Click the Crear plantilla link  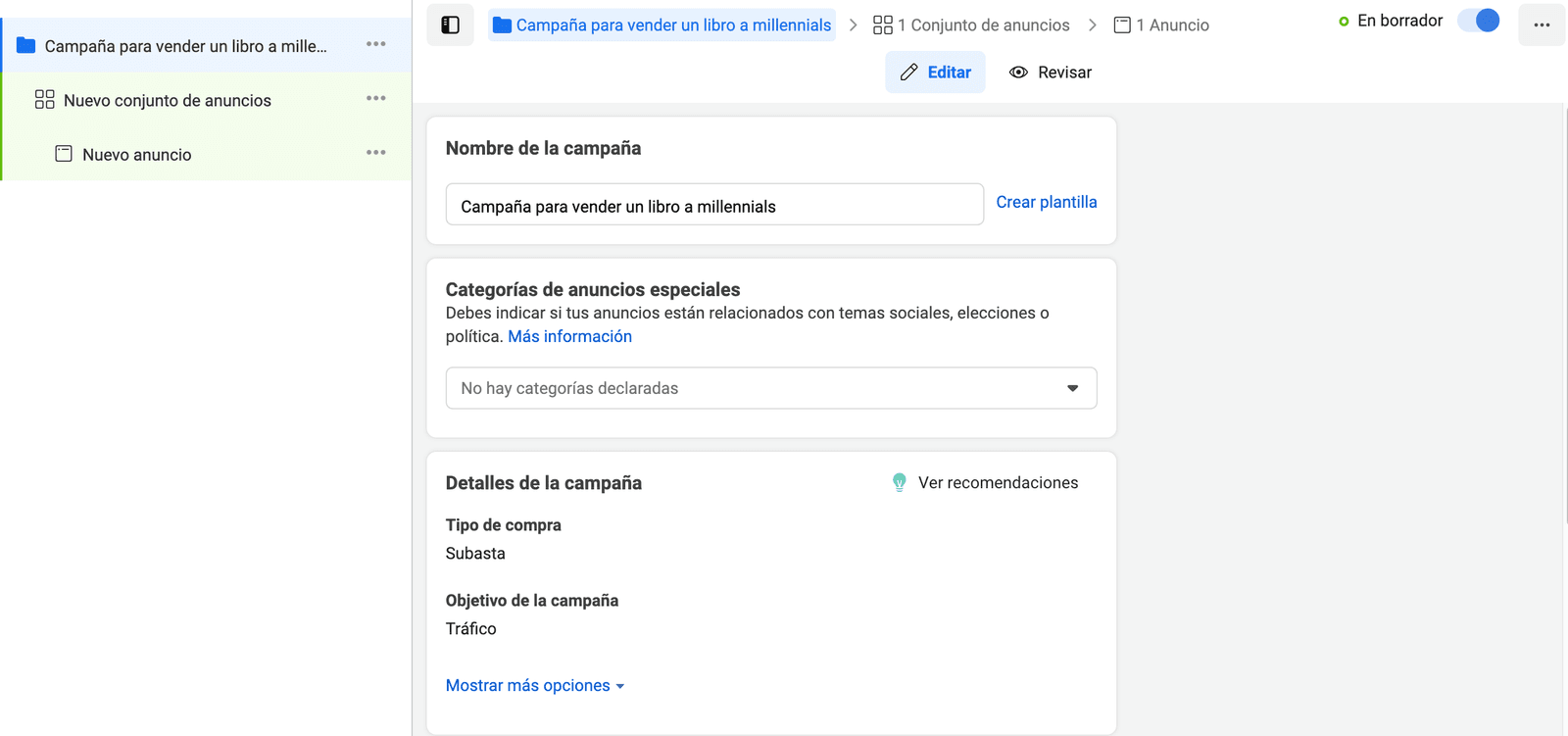pyautogui.click(x=1047, y=202)
